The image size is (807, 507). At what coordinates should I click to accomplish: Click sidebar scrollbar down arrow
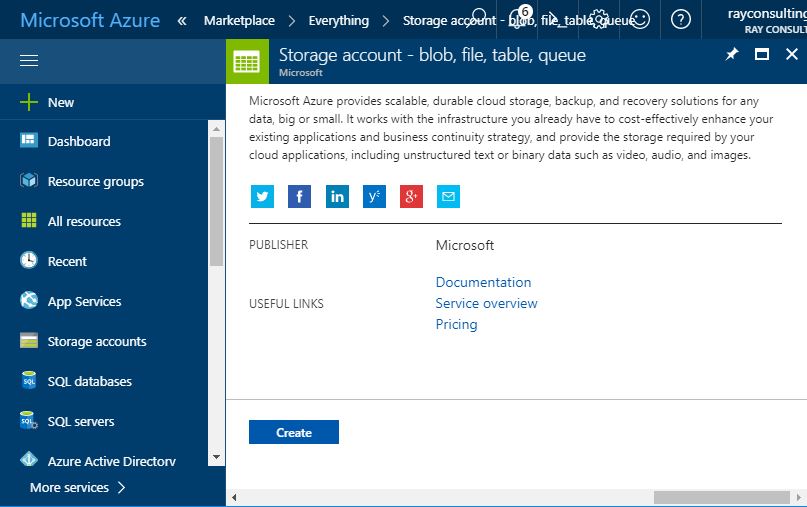pos(216,457)
